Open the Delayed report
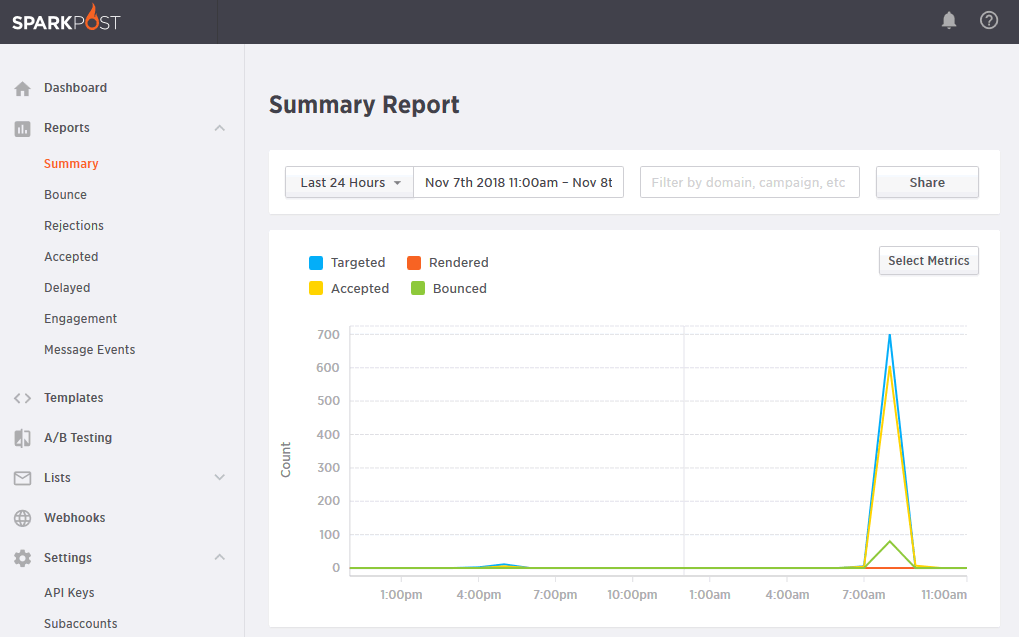Screen dimensions: 1019x637 pos(67,288)
